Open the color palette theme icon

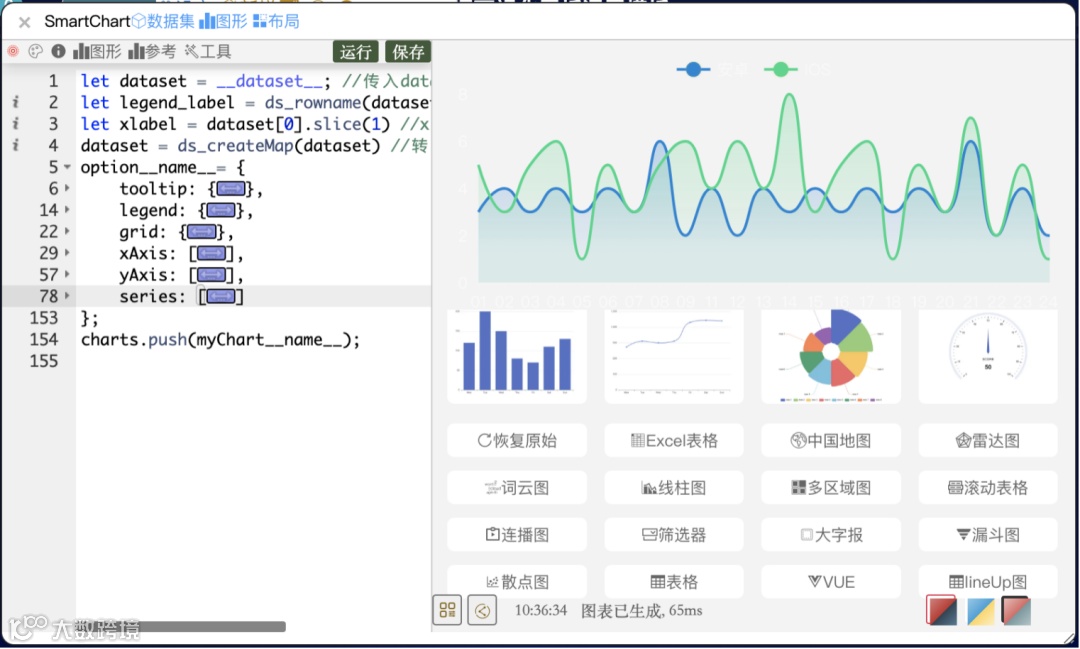(x=35, y=51)
